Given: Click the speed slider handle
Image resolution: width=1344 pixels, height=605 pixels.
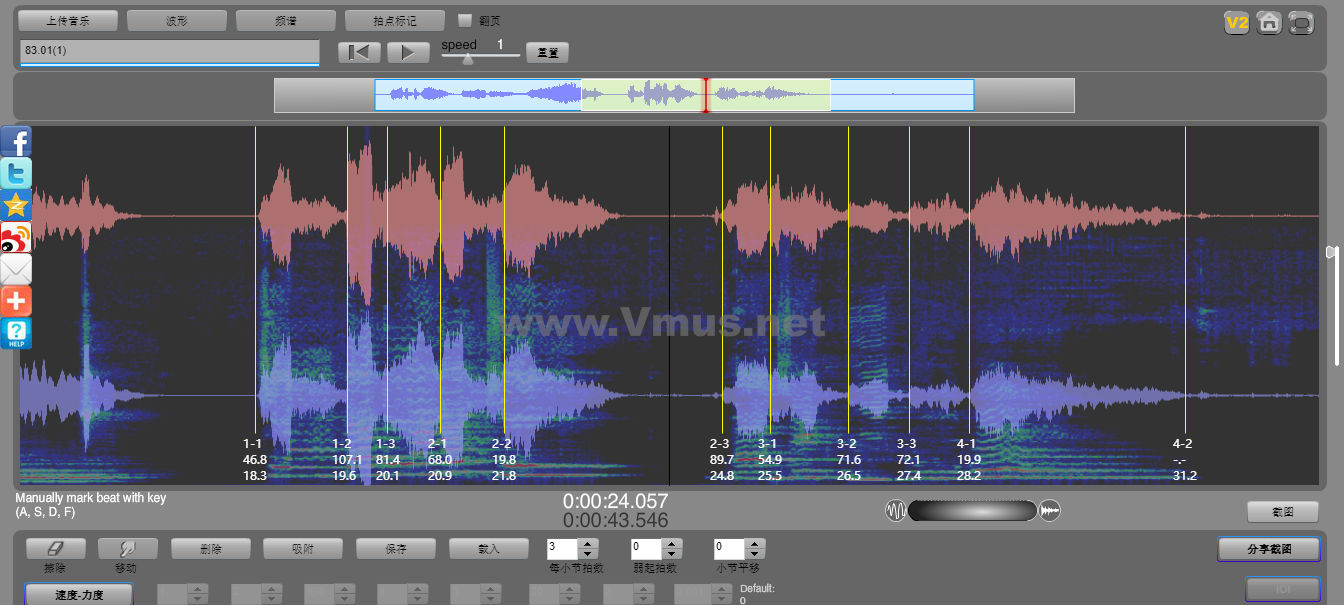Looking at the screenshot, I should coord(467,58).
